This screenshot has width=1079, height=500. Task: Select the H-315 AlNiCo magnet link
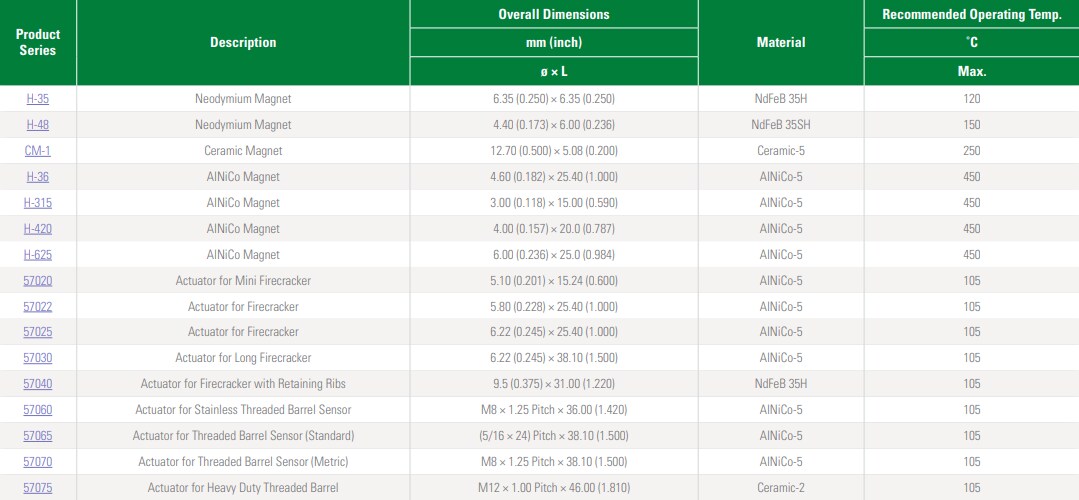pyautogui.click(x=37, y=203)
